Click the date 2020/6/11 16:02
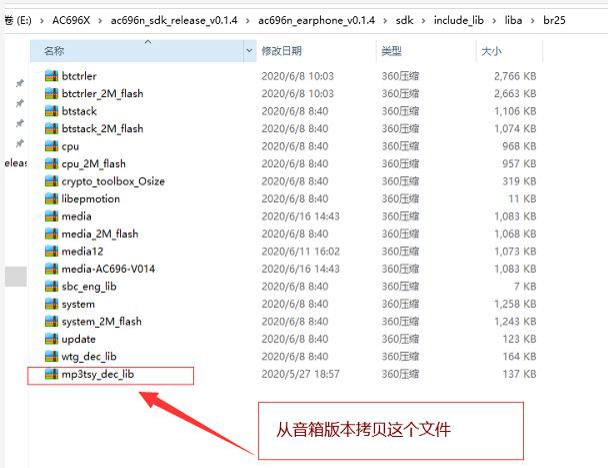Screen dimensions: 608x468 301,251
